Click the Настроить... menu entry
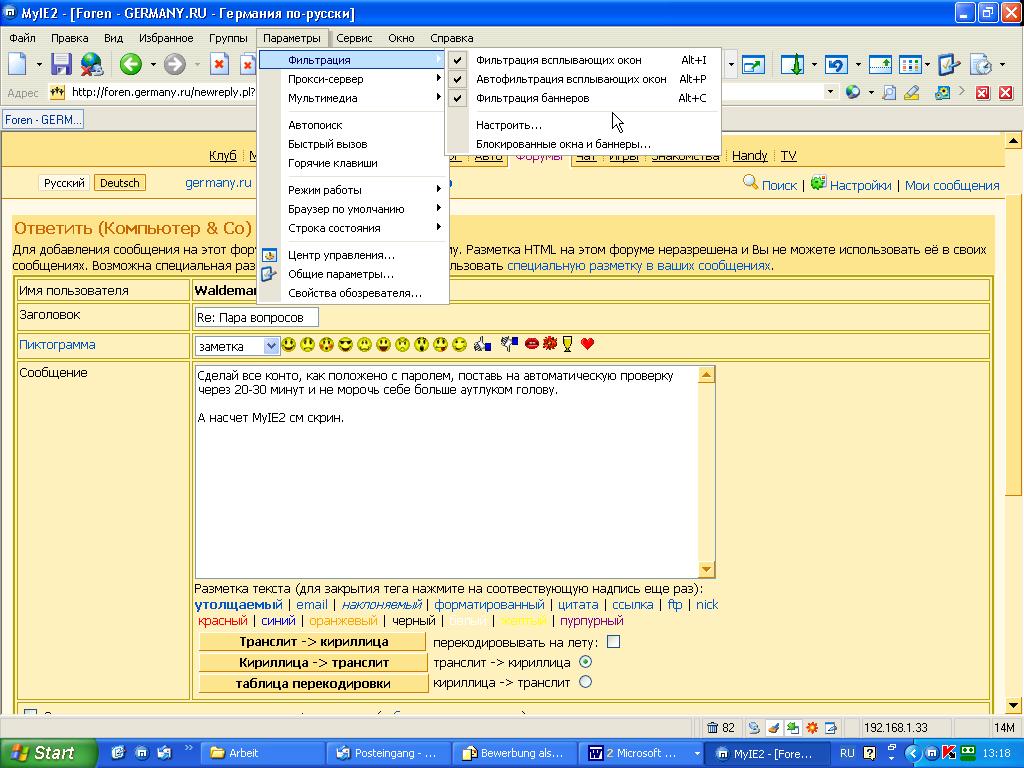The height and width of the screenshot is (768, 1024). [509, 125]
